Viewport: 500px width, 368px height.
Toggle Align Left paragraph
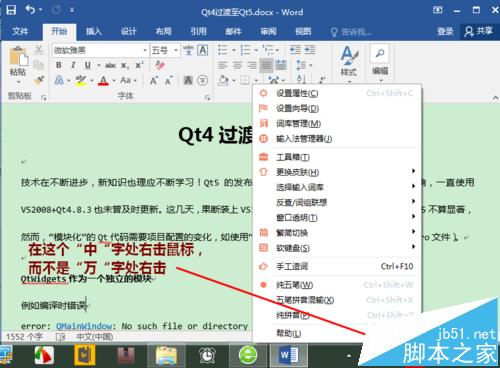click(x=223, y=65)
